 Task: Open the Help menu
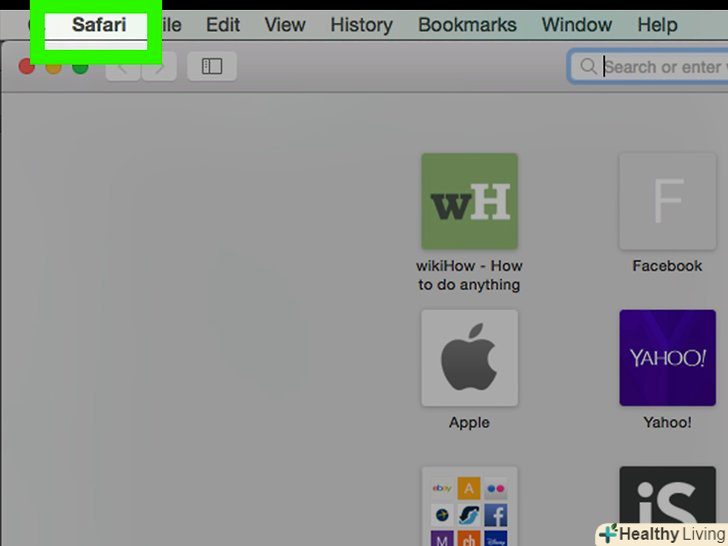click(x=657, y=25)
